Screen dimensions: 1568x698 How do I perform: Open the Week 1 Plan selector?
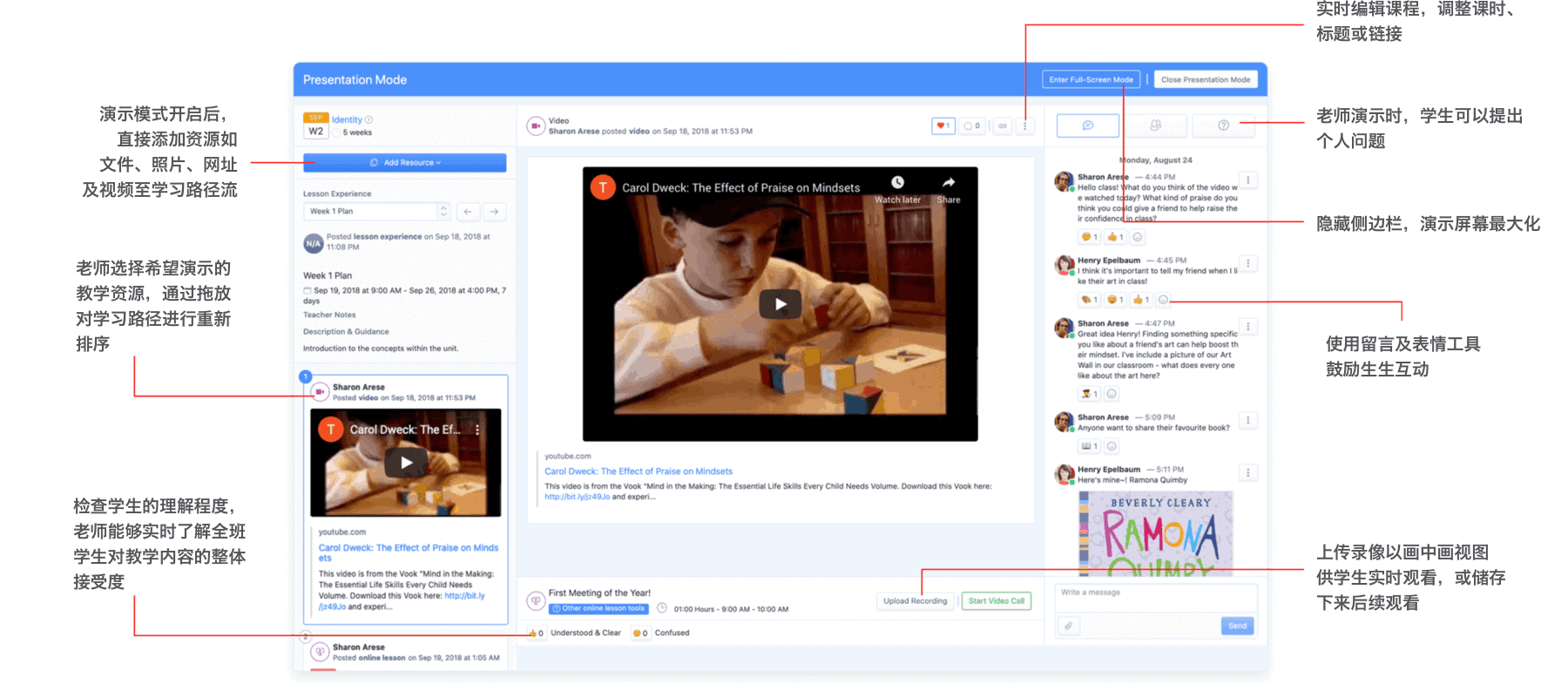[376, 212]
